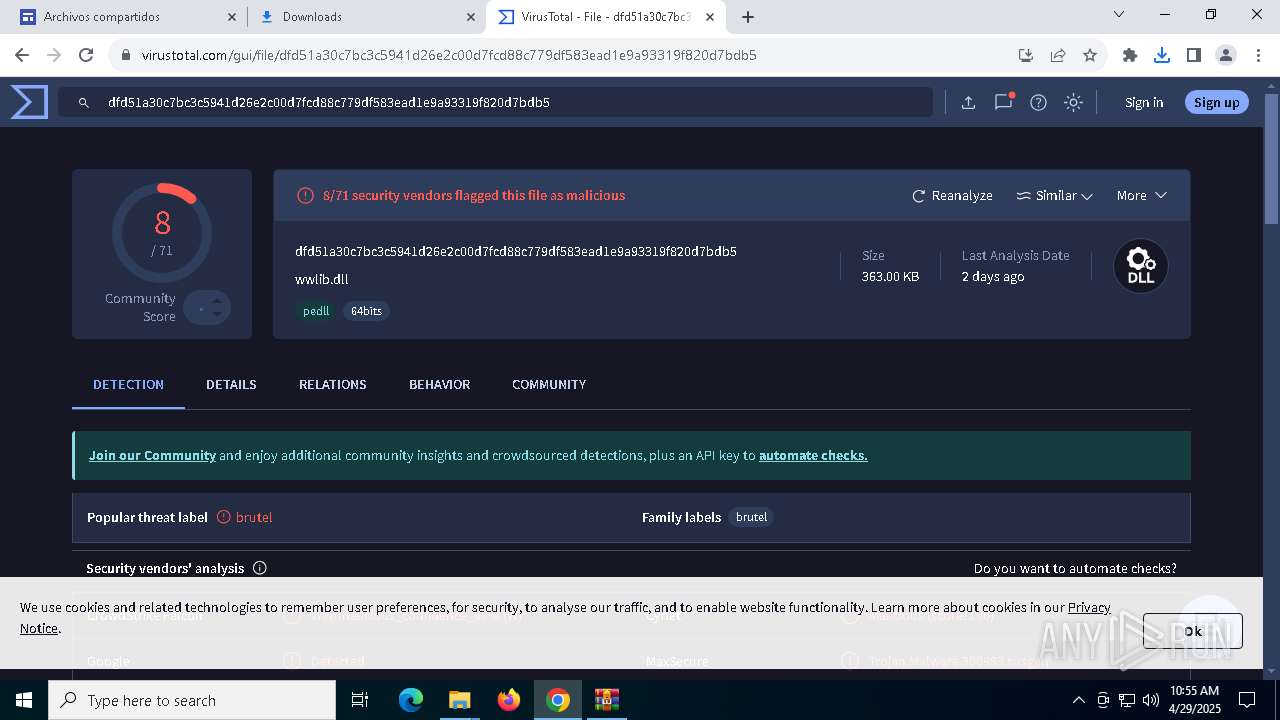1280x720 pixels.
Task: Click the brutel family label tag
Action: [x=751, y=517]
